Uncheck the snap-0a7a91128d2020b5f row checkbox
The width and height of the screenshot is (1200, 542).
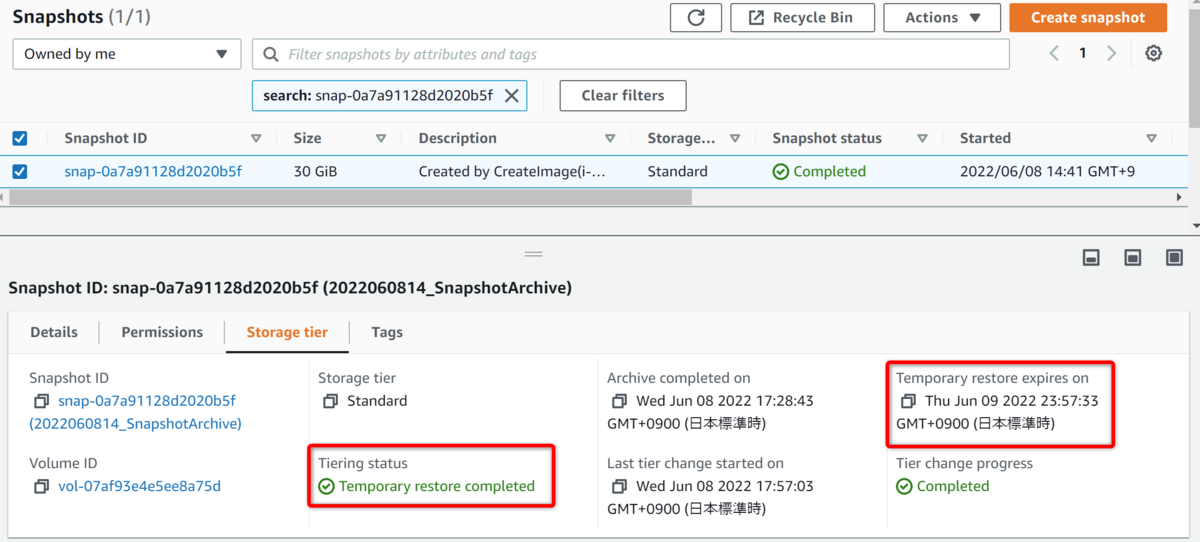(x=20, y=171)
